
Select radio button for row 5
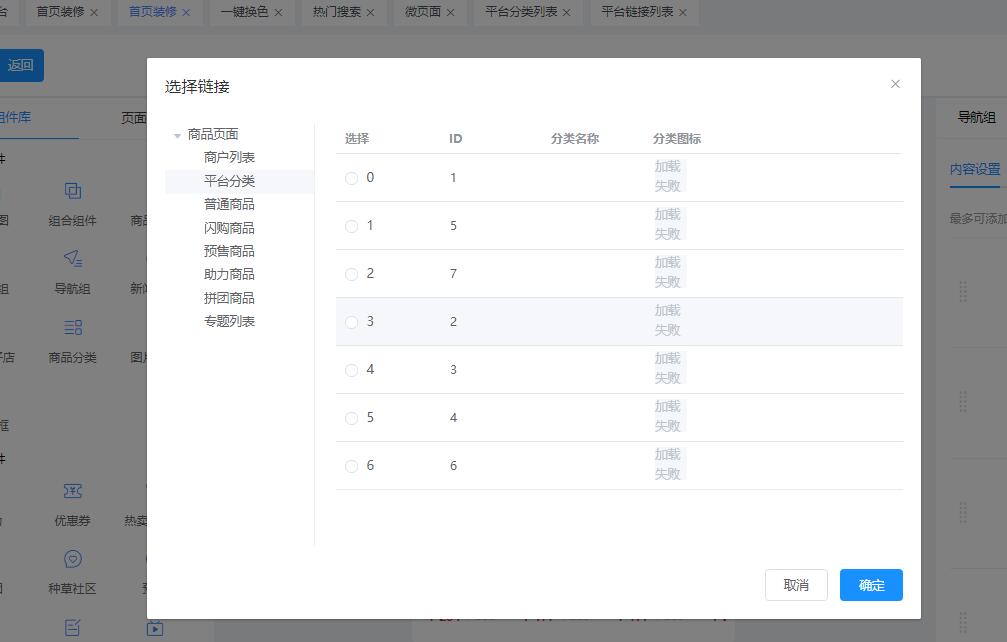pos(351,418)
